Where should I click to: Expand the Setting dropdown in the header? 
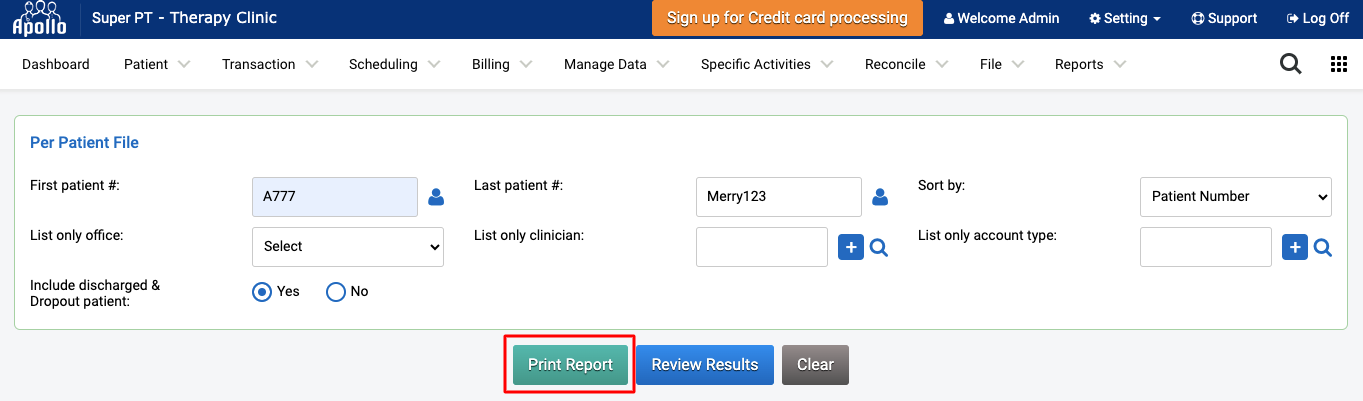point(1125,19)
